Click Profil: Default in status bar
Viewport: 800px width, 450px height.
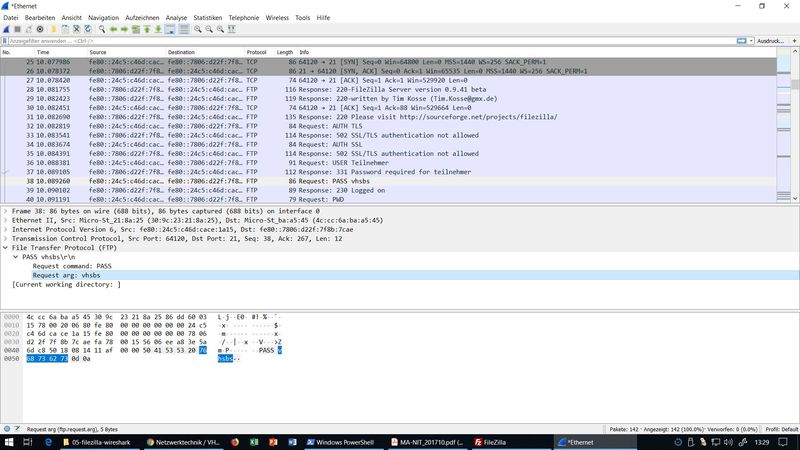pos(782,429)
